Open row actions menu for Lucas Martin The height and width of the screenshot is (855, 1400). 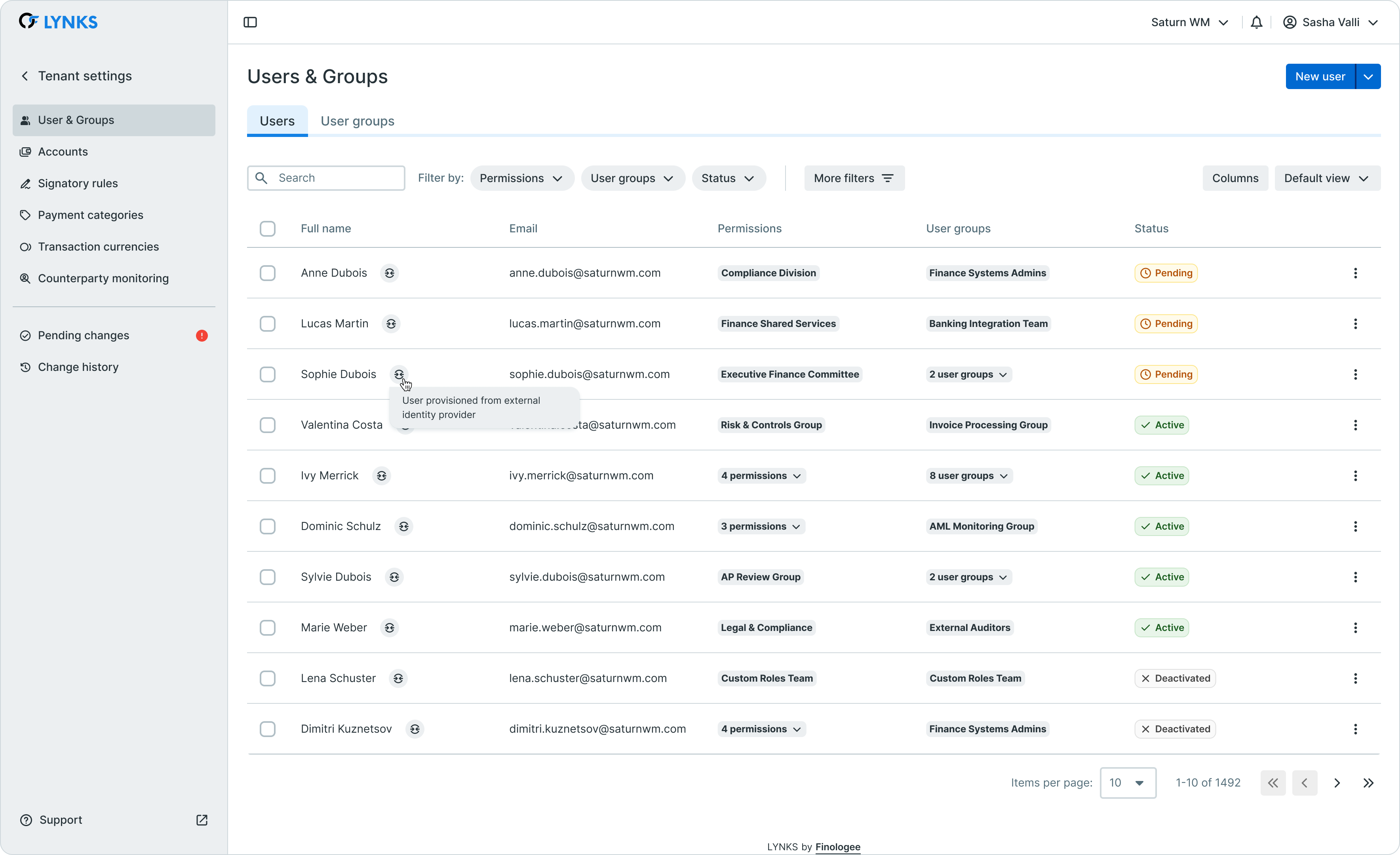click(x=1355, y=324)
